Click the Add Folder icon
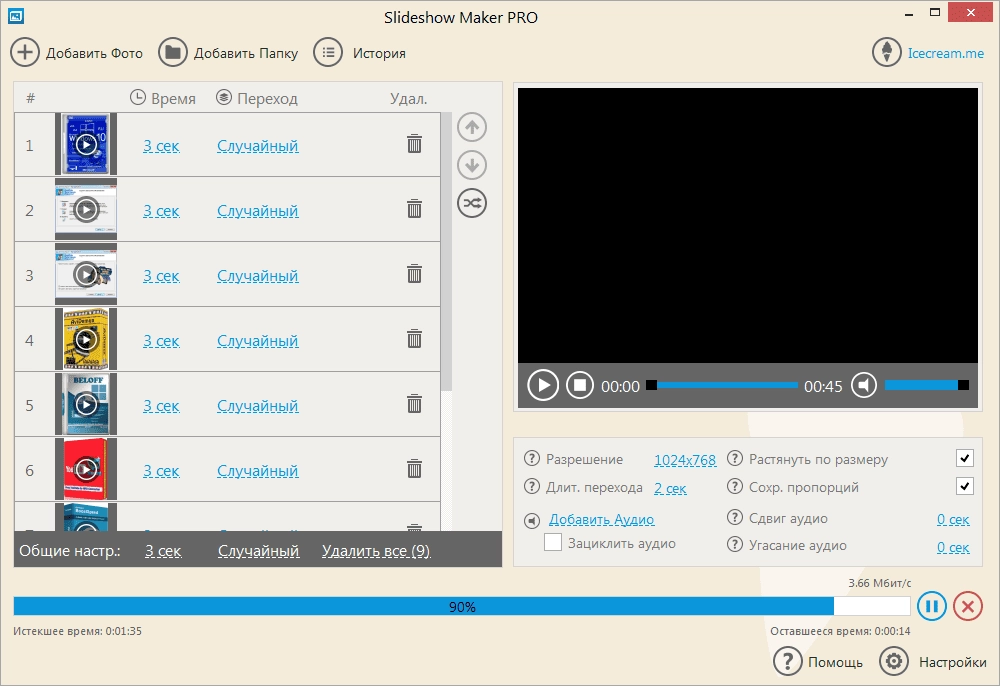Image resolution: width=1000 pixels, height=686 pixels. [173, 52]
